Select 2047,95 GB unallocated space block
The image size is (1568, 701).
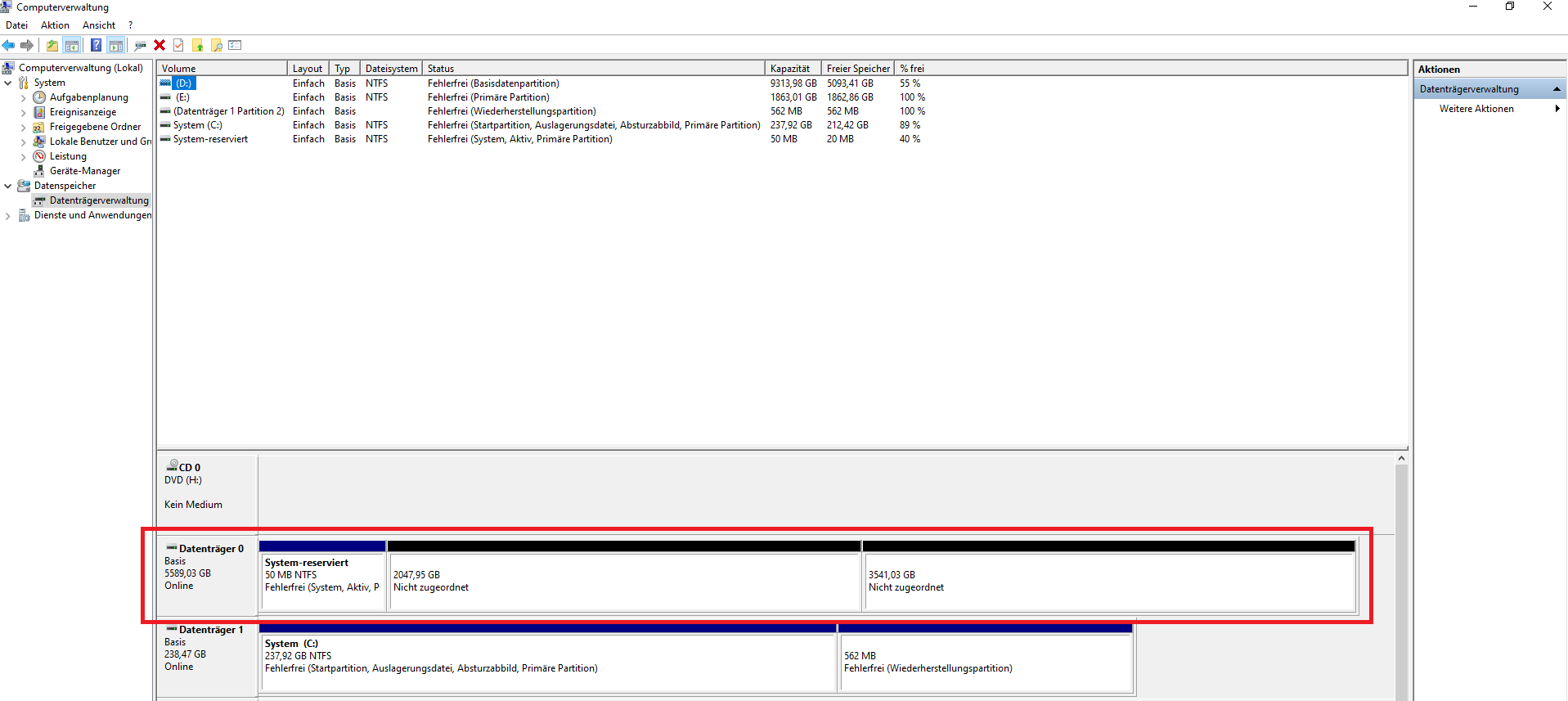pos(624,575)
